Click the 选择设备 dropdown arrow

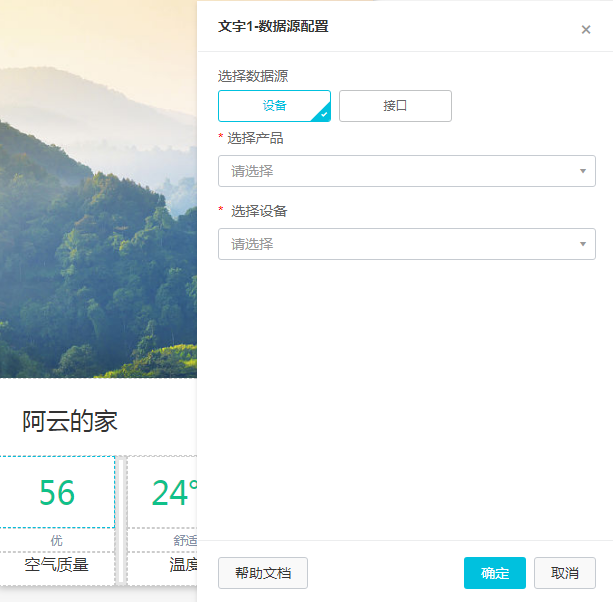pos(583,244)
